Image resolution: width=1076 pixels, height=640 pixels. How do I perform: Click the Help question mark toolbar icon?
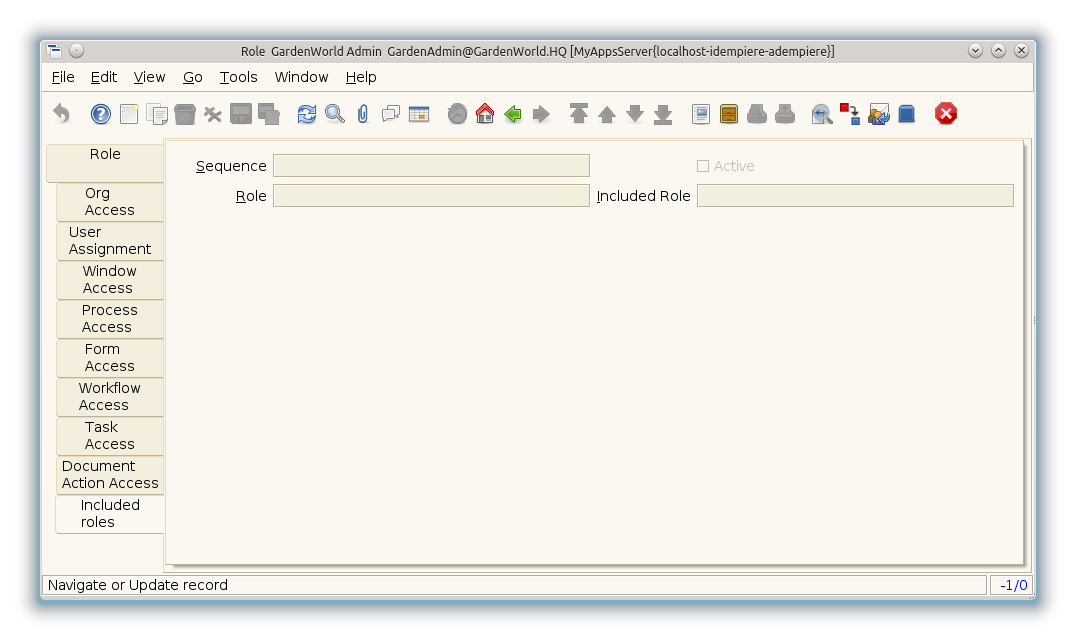(x=101, y=114)
